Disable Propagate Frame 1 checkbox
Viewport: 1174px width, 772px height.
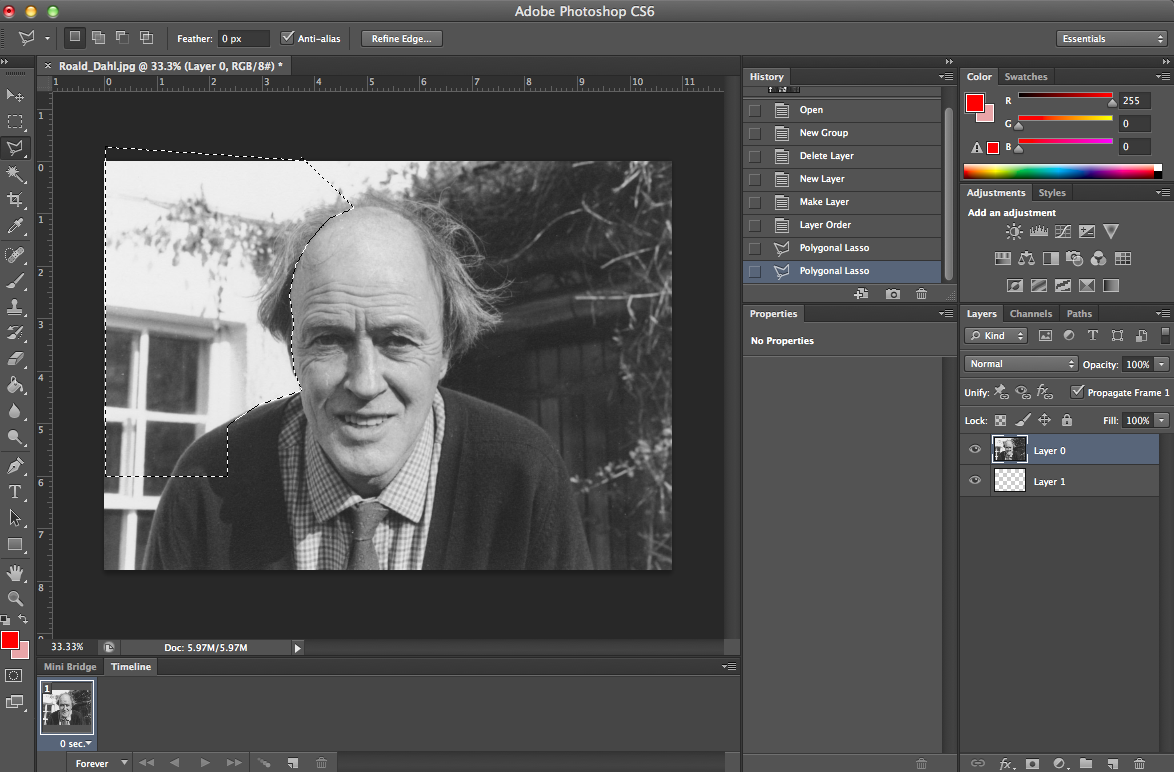pyautogui.click(x=1076, y=392)
